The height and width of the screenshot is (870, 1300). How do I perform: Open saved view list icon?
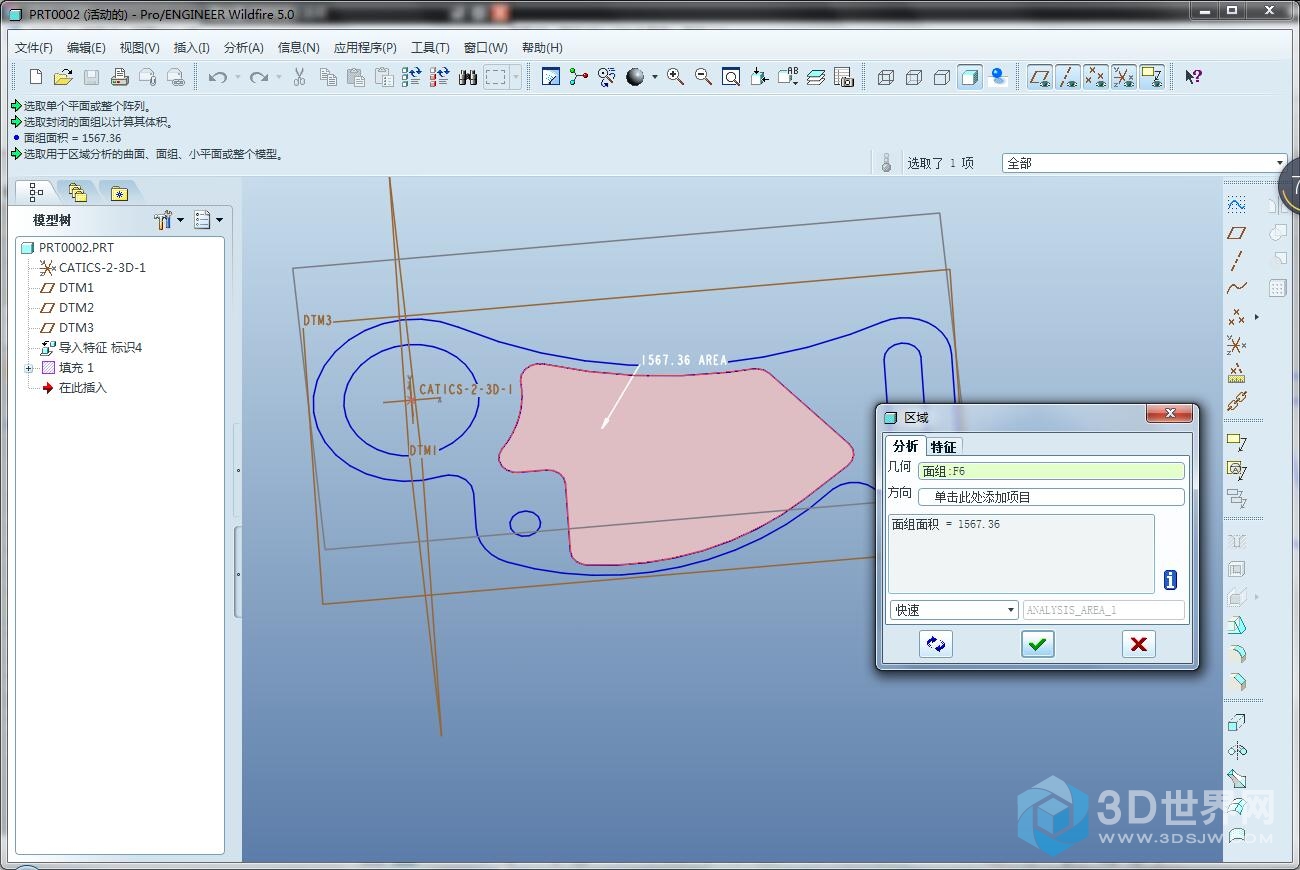787,77
